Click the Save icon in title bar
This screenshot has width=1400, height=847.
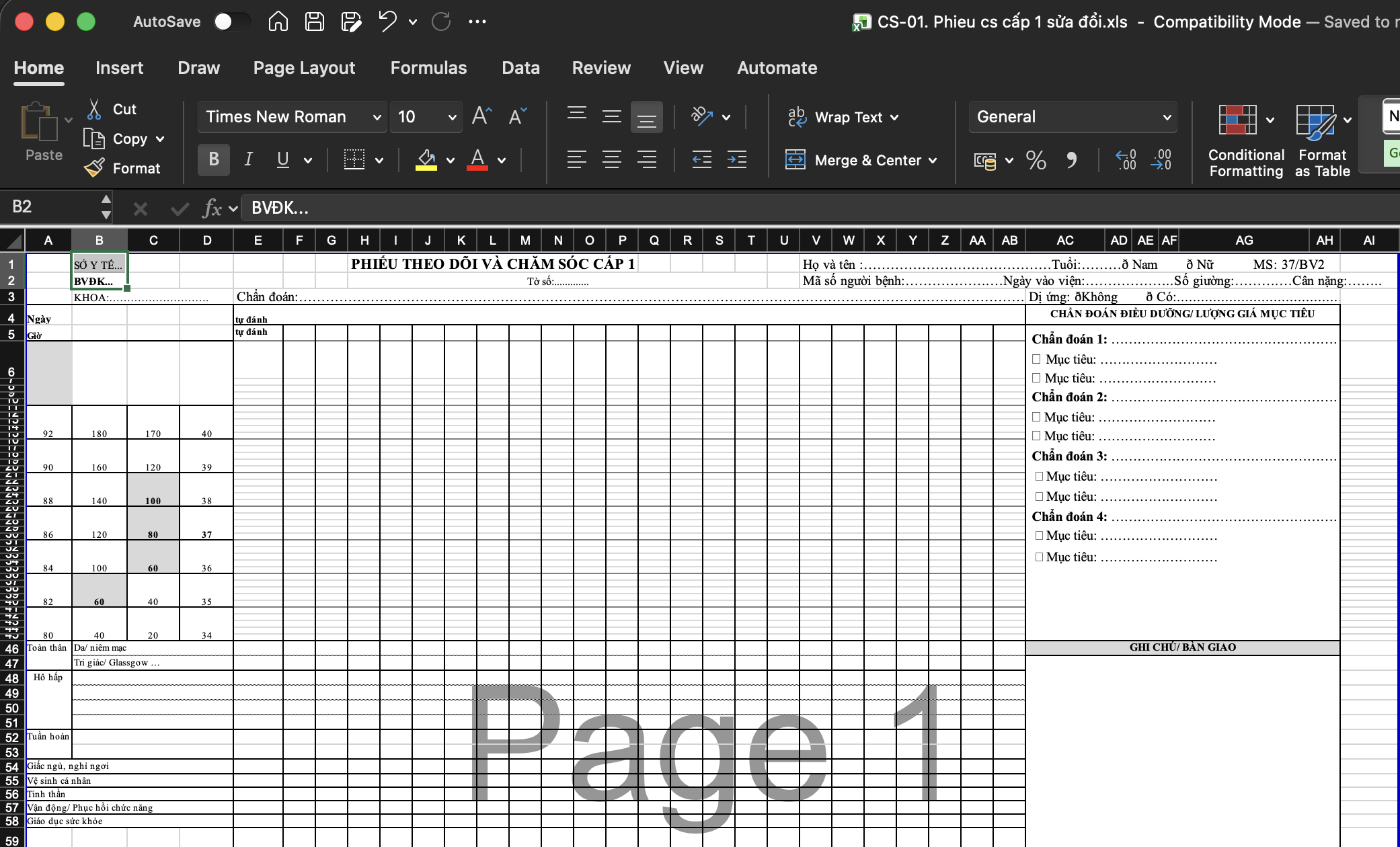pos(314,22)
